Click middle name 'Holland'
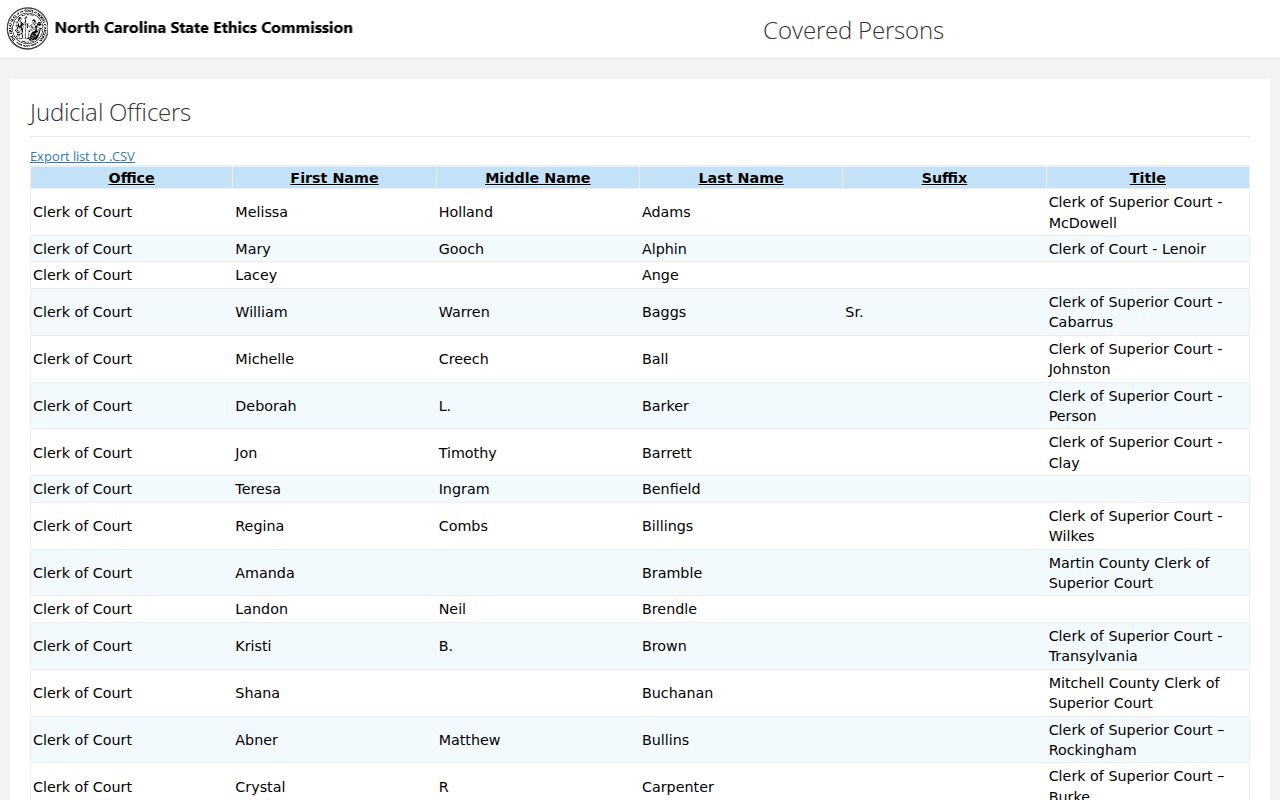 click(x=466, y=212)
